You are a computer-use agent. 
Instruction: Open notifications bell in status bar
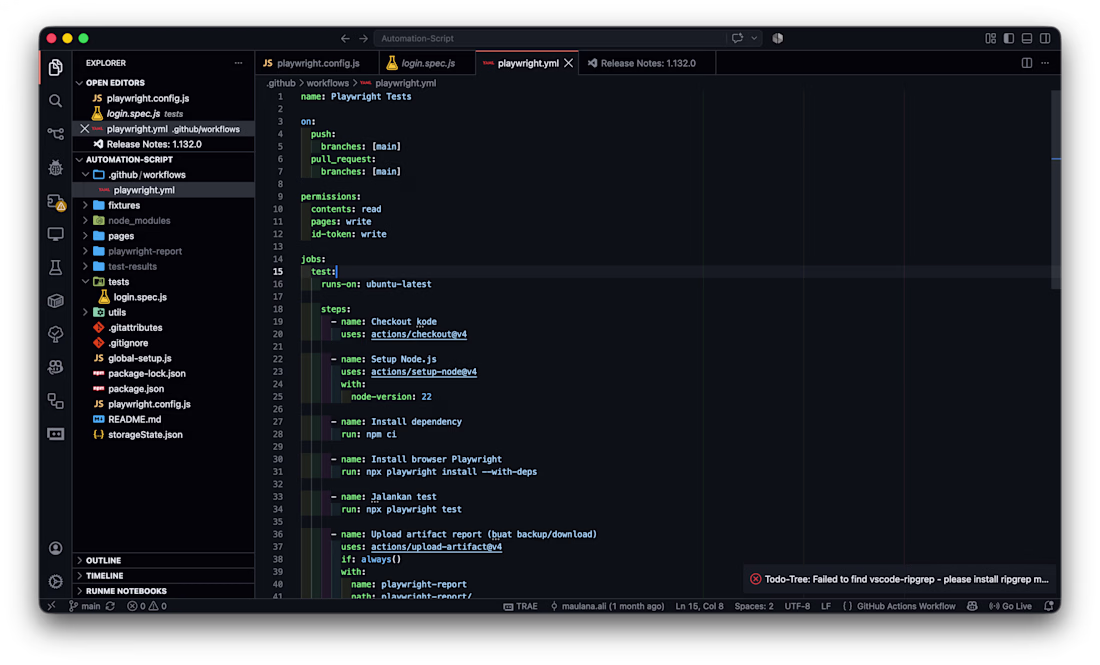click(1049, 606)
